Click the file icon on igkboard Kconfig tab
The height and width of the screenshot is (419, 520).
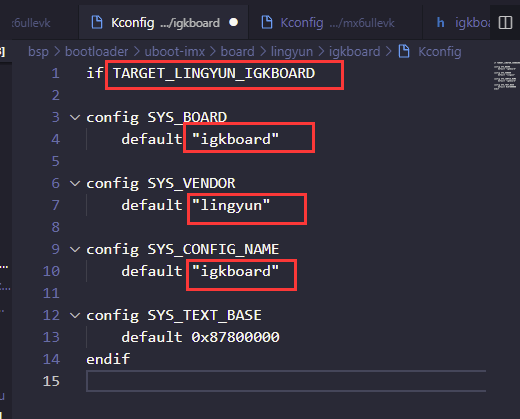pyautogui.click(x=97, y=22)
